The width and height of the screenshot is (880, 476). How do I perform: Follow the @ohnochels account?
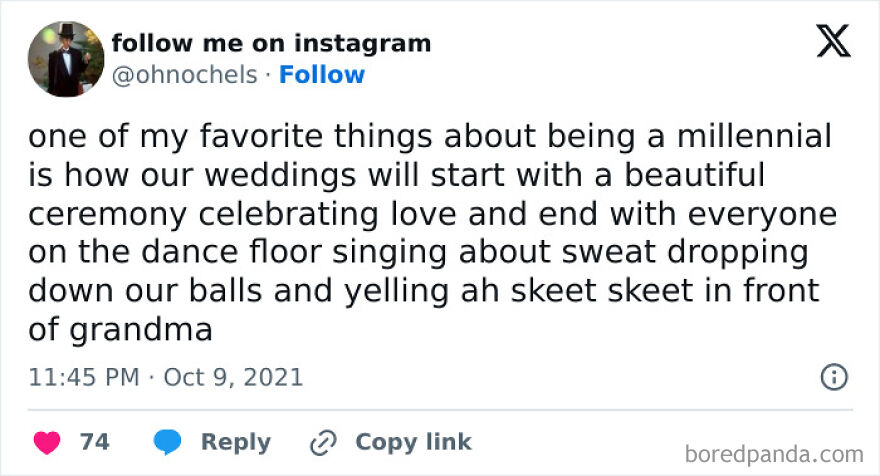(x=322, y=75)
